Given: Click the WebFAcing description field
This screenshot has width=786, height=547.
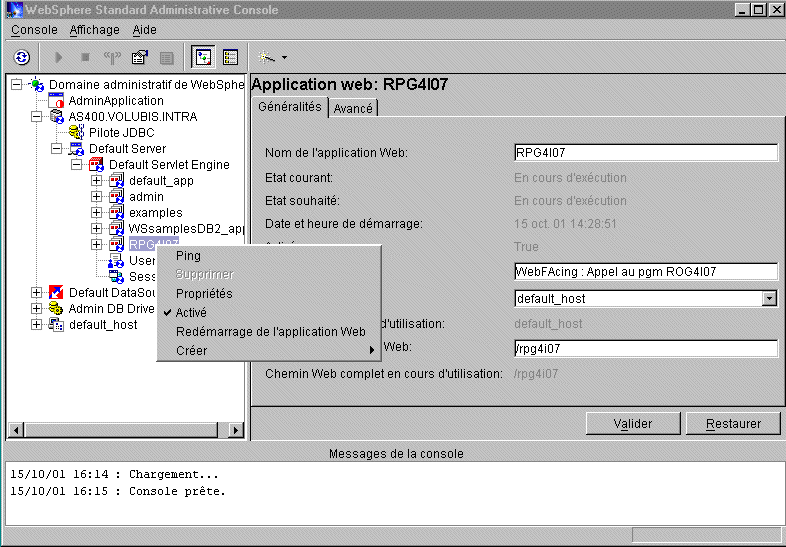Looking at the screenshot, I should 646,271.
